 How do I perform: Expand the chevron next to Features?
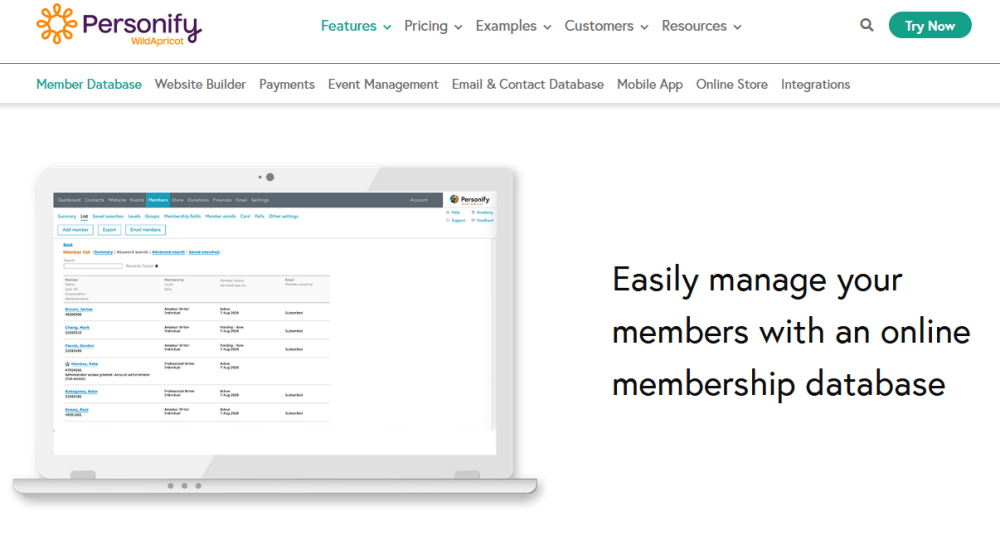(386, 27)
